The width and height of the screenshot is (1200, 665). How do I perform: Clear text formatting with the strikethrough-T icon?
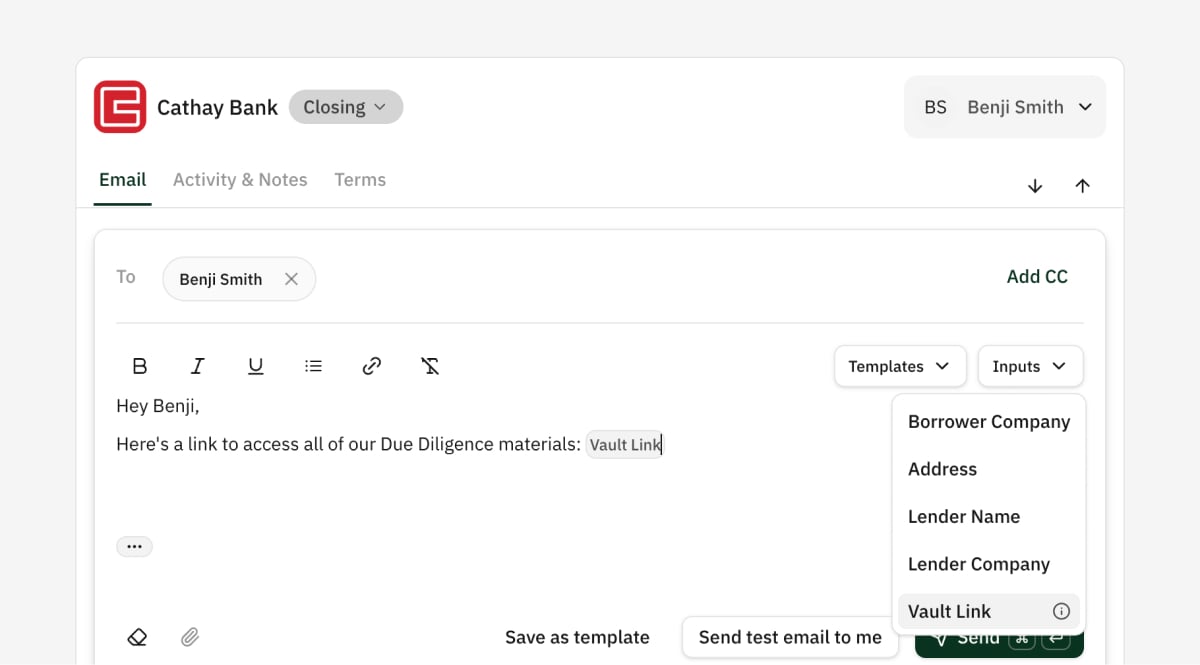(430, 366)
